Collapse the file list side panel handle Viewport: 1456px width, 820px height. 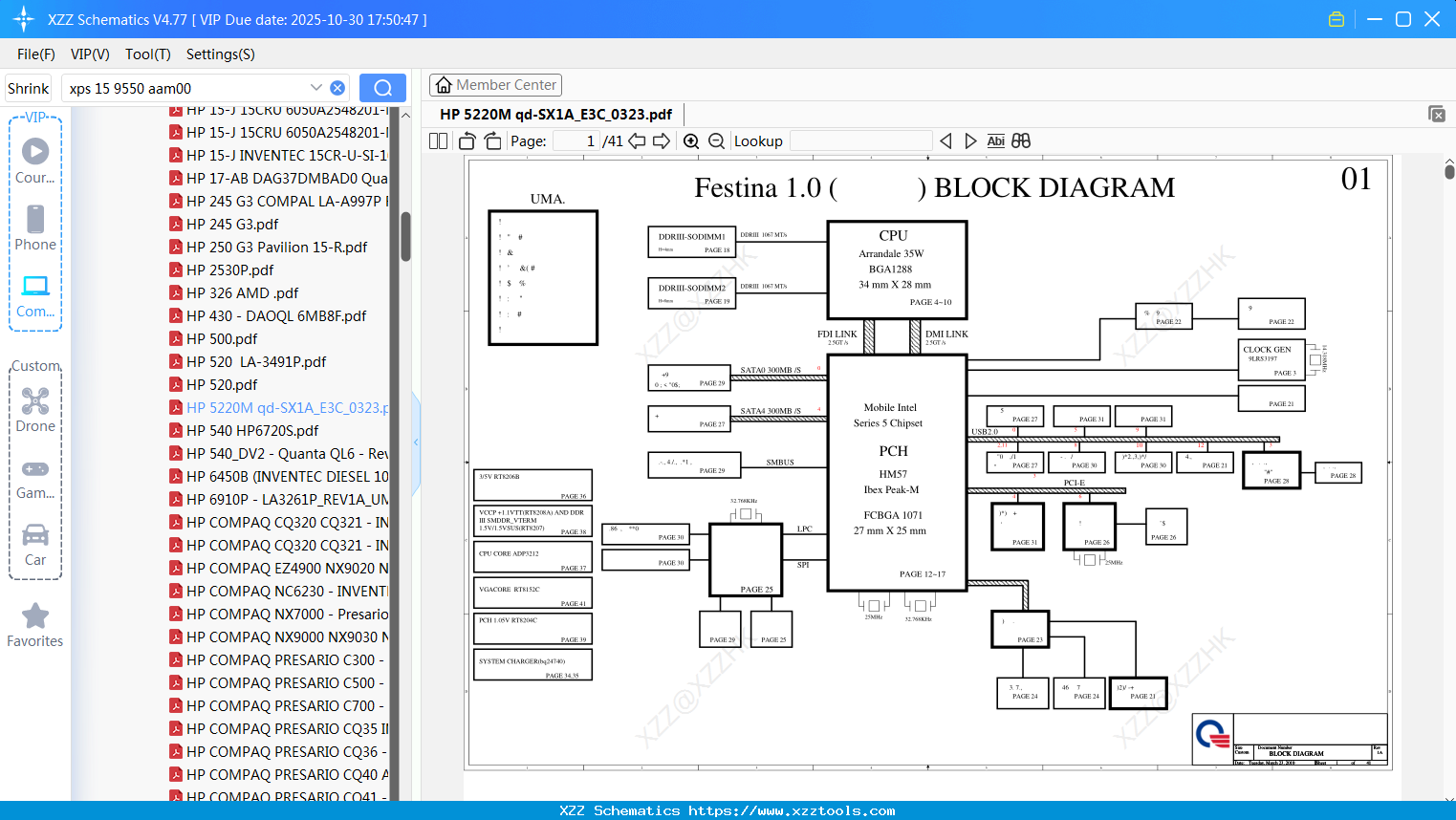pyautogui.click(x=416, y=442)
